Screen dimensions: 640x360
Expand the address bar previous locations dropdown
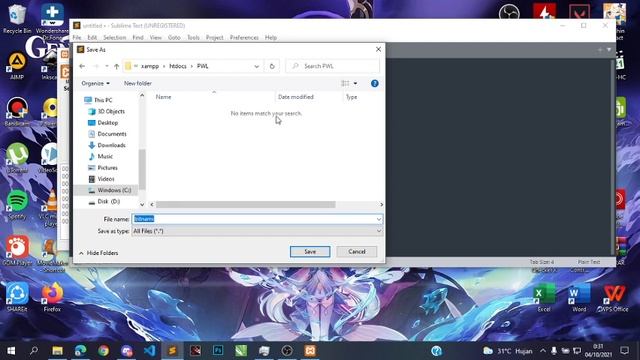257,66
